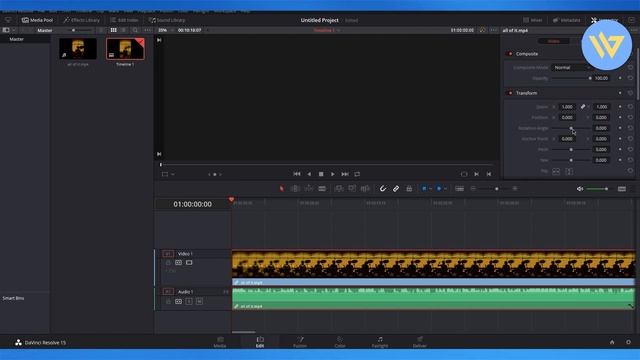The image size is (640, 360).
Task: Select the all of it.mp4 thumbnail
Action: 78,49
